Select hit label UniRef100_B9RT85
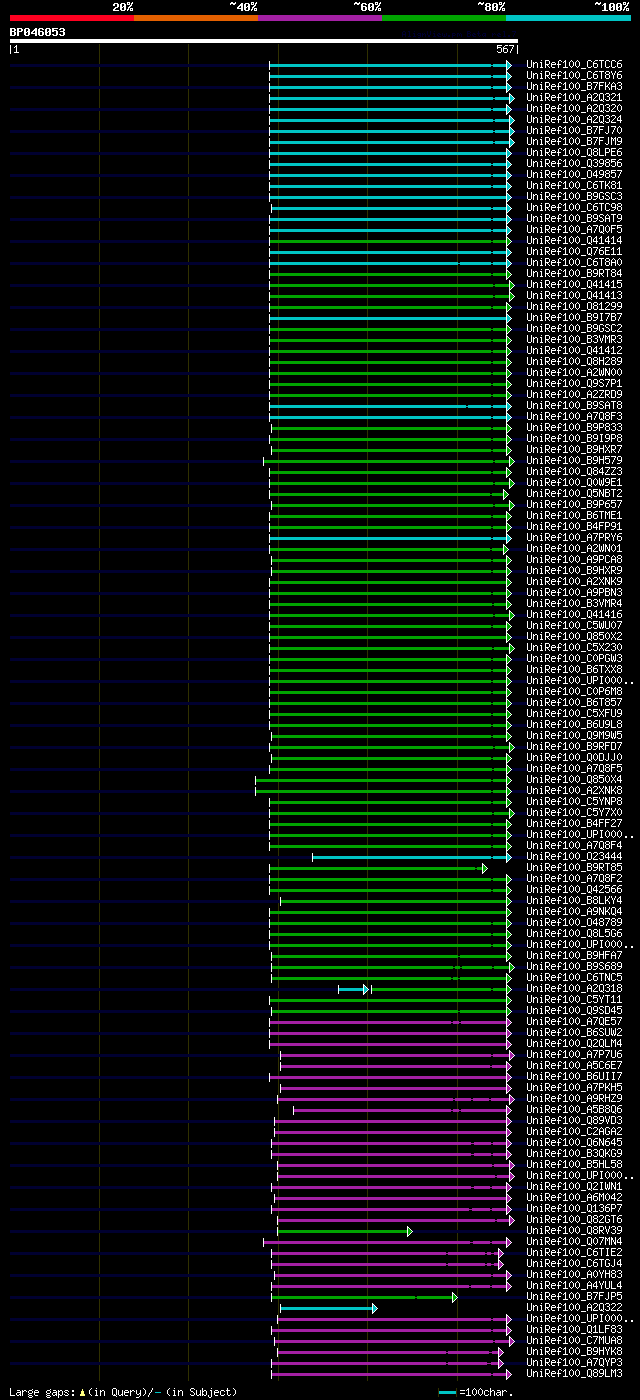640x1400 pixels. 574,868
